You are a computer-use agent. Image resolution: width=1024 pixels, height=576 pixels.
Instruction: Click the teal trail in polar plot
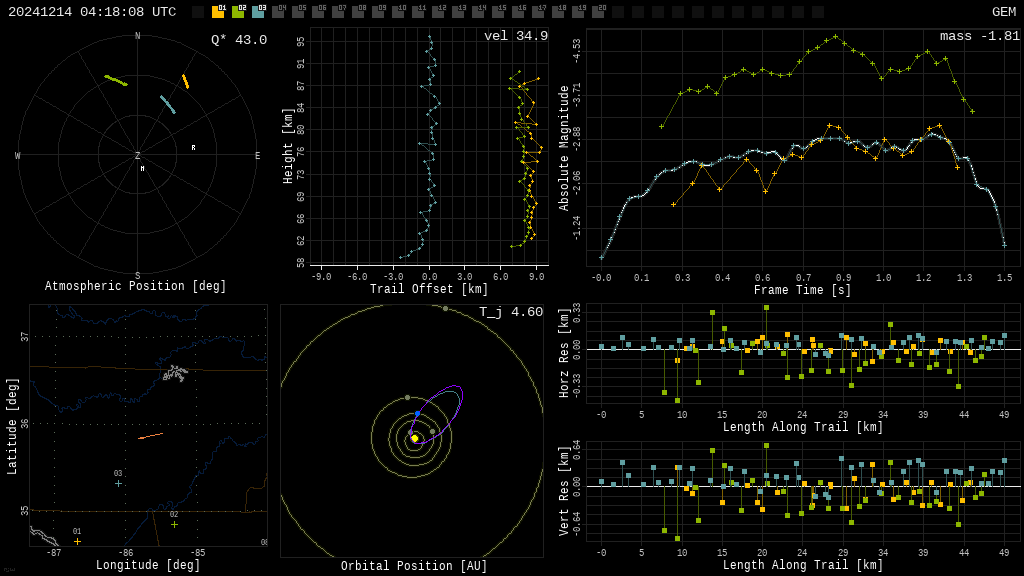167,104
